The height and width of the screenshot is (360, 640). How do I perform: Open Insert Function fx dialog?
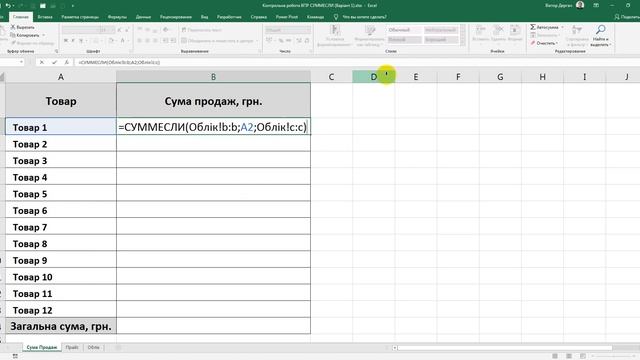[x=67, y=62]
